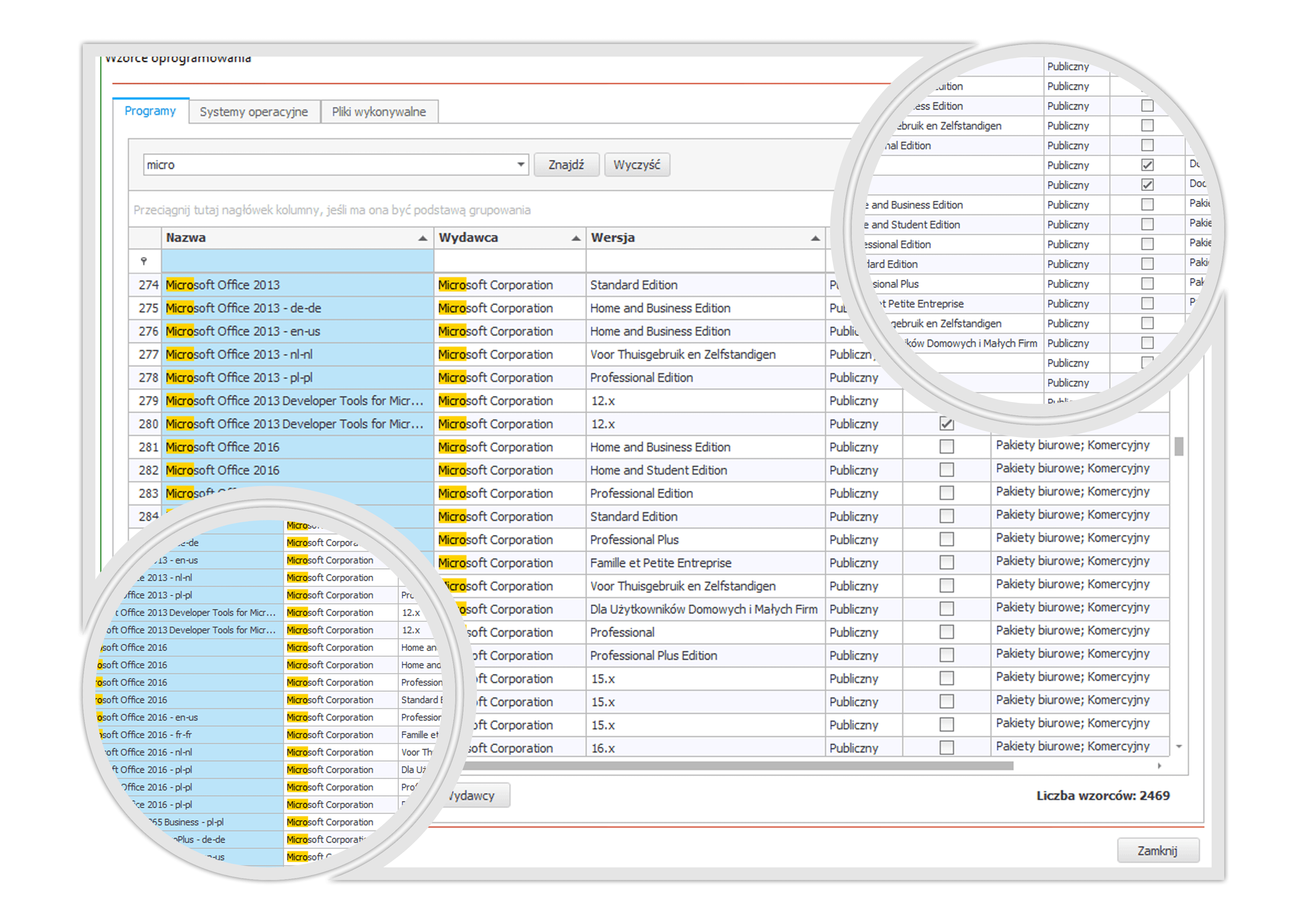Open the Pliki wykonywalne tab

pyautogui.click(x=379, y=111)
